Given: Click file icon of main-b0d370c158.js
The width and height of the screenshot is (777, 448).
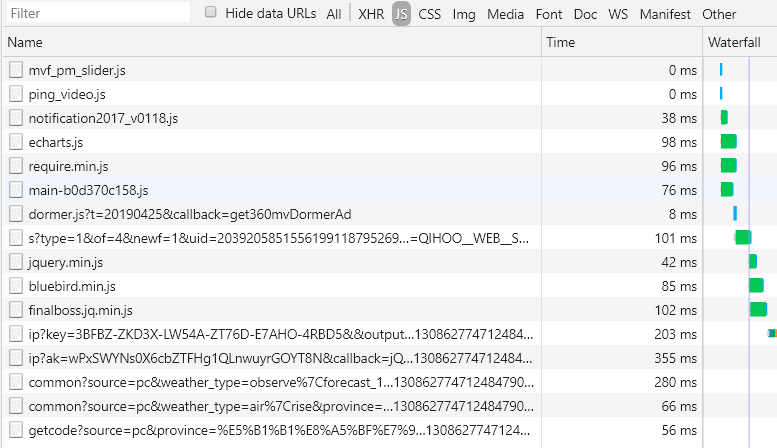Looking at the screenshot, I should tap(16, 190).
